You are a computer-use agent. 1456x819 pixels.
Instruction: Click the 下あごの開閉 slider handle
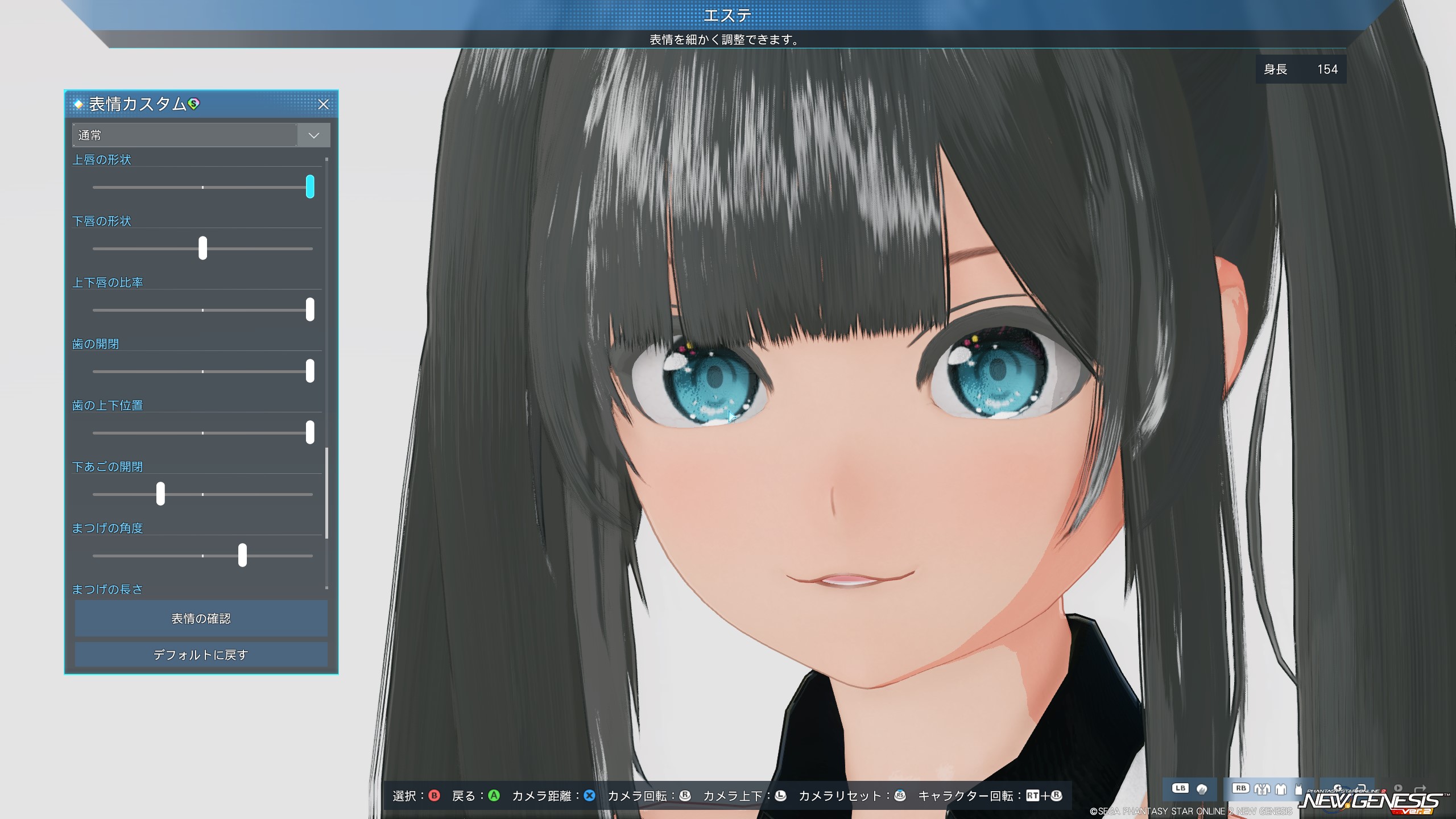[x=160, y=494]
